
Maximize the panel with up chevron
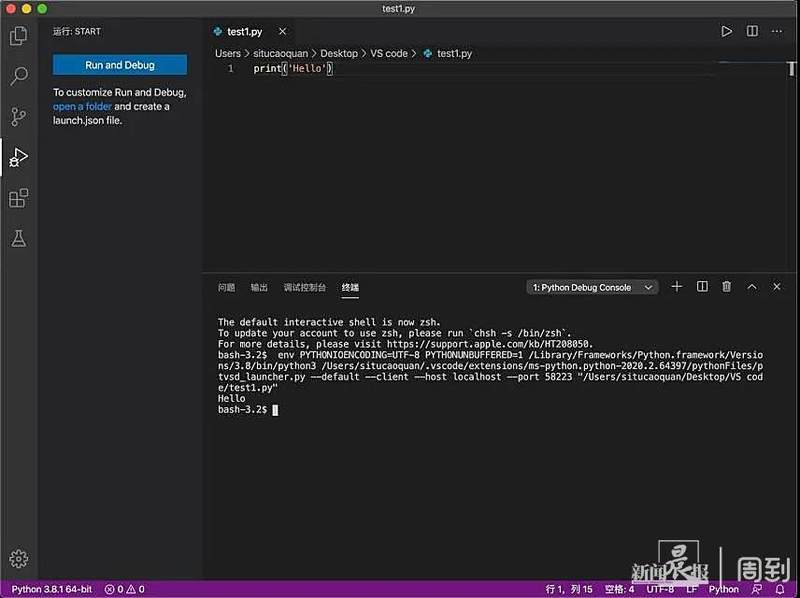point(752,287)
